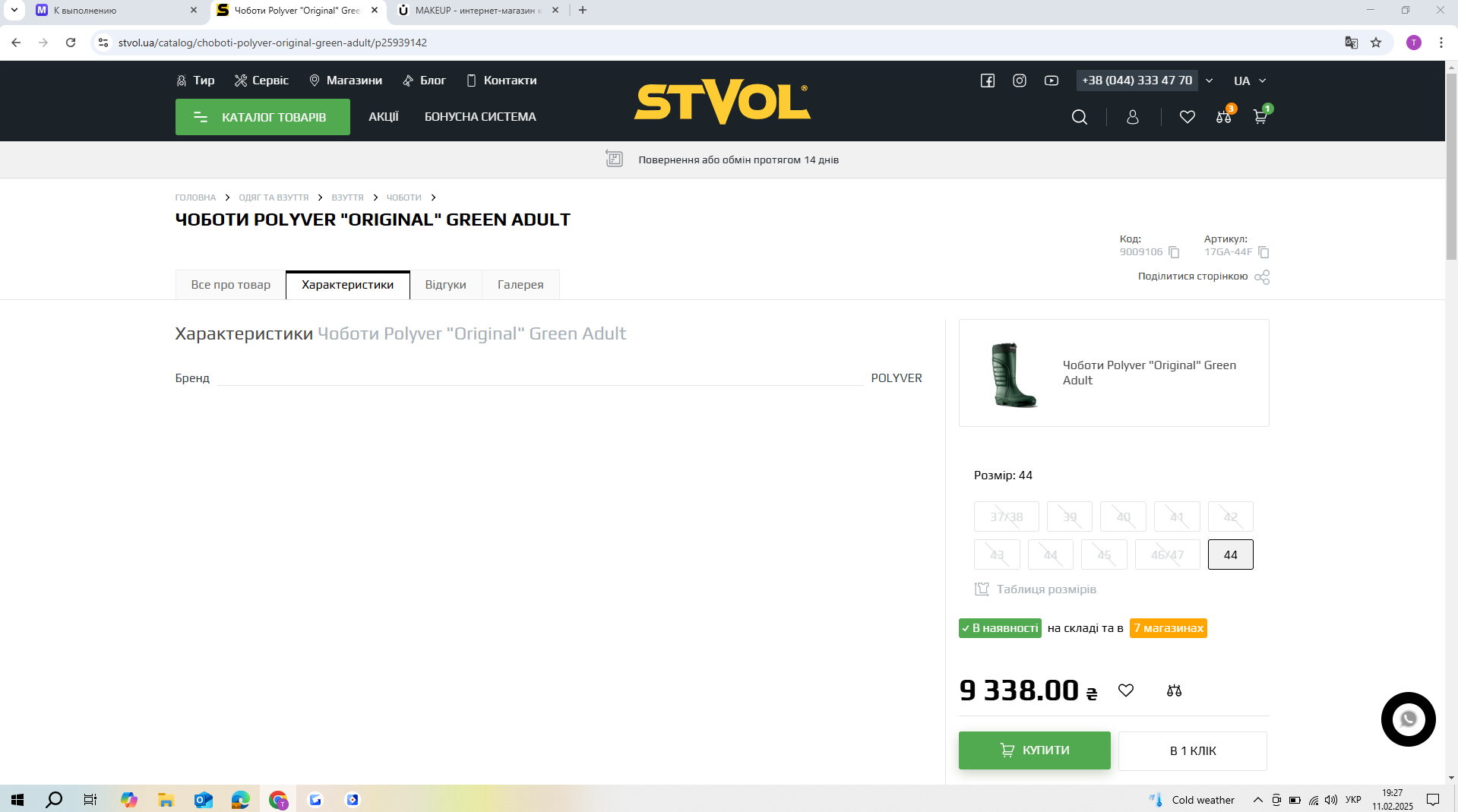Open the comparison scales icon in header
The image size is (1458, 812).
(x=1224, y=117)
